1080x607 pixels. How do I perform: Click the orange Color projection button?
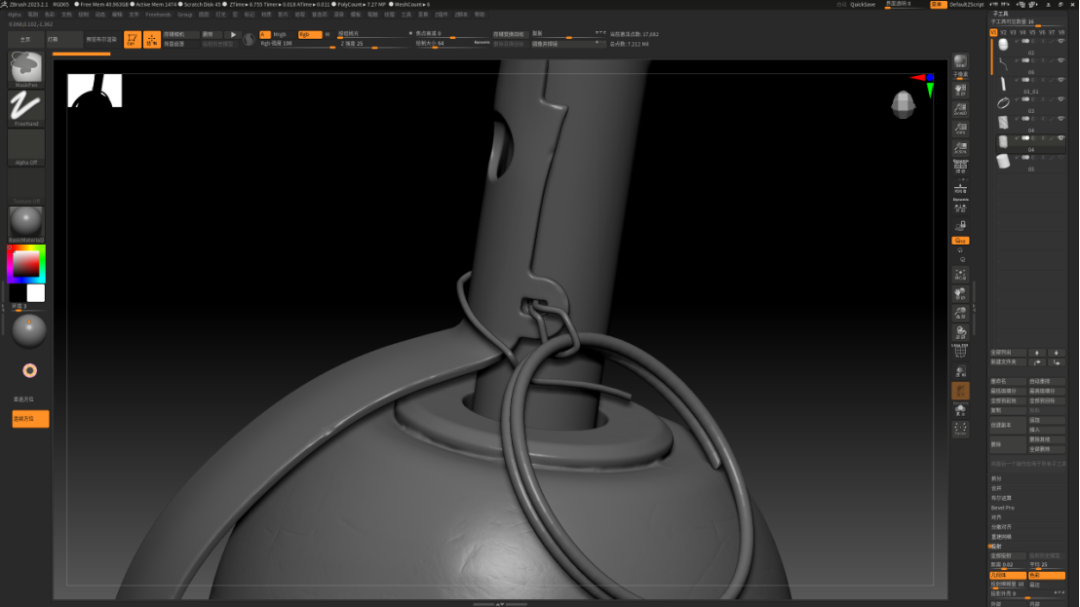pos(1046,575)
